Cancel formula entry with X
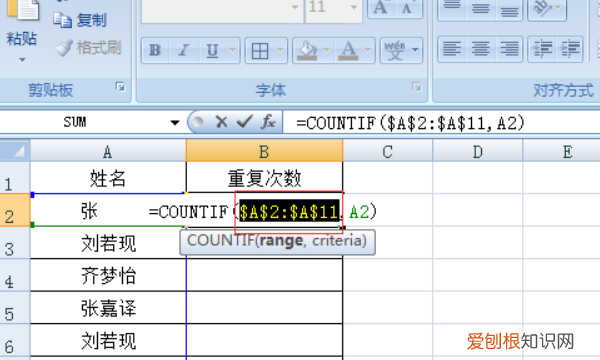 click(221, 122)
